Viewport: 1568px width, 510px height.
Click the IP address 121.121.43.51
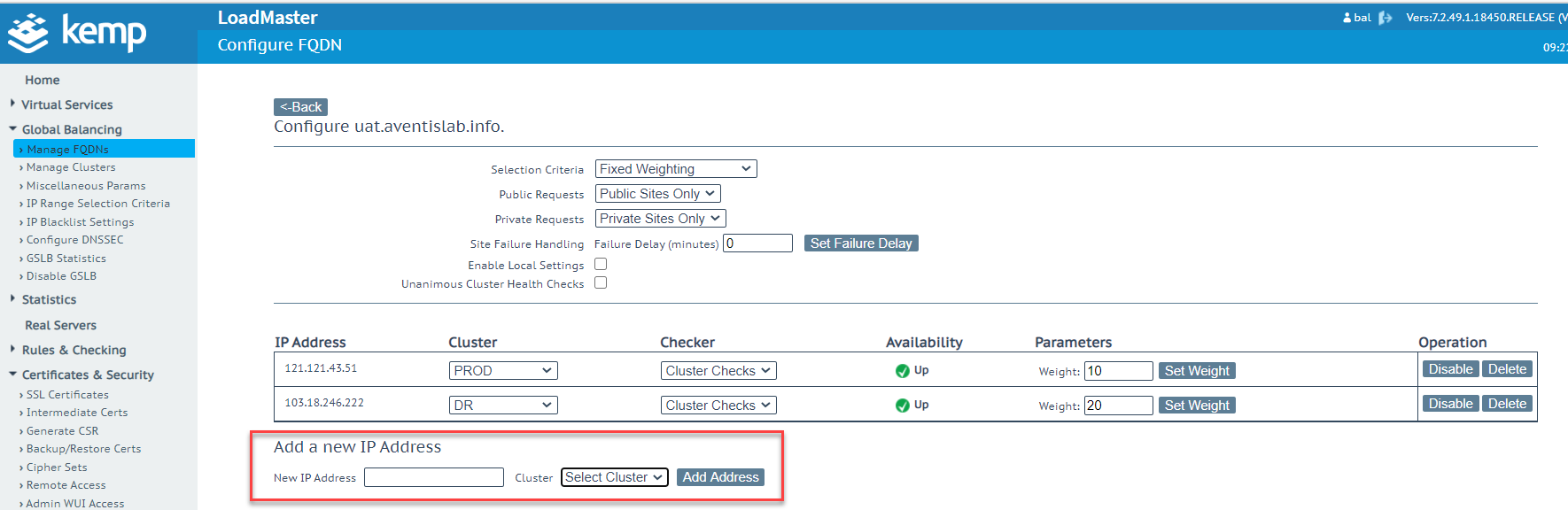pyautogui.click(x=321, y=368)
